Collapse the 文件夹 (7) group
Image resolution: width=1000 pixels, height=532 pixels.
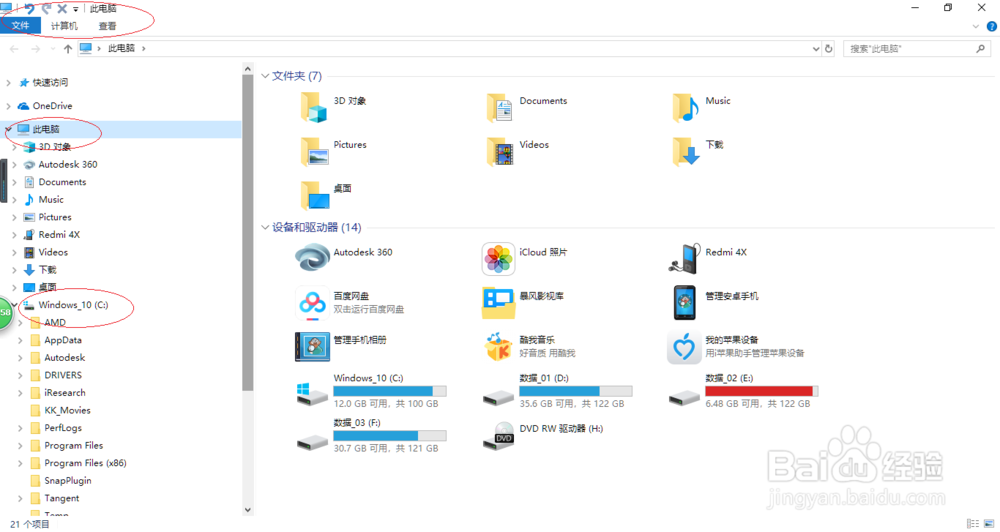(x=265, y=76)
